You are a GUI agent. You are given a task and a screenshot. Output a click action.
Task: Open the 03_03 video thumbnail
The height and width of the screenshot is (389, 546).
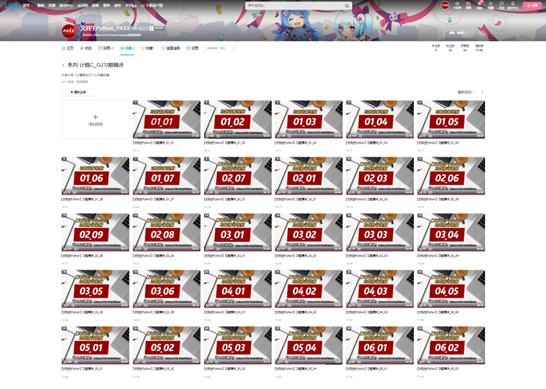coord(380,232)
